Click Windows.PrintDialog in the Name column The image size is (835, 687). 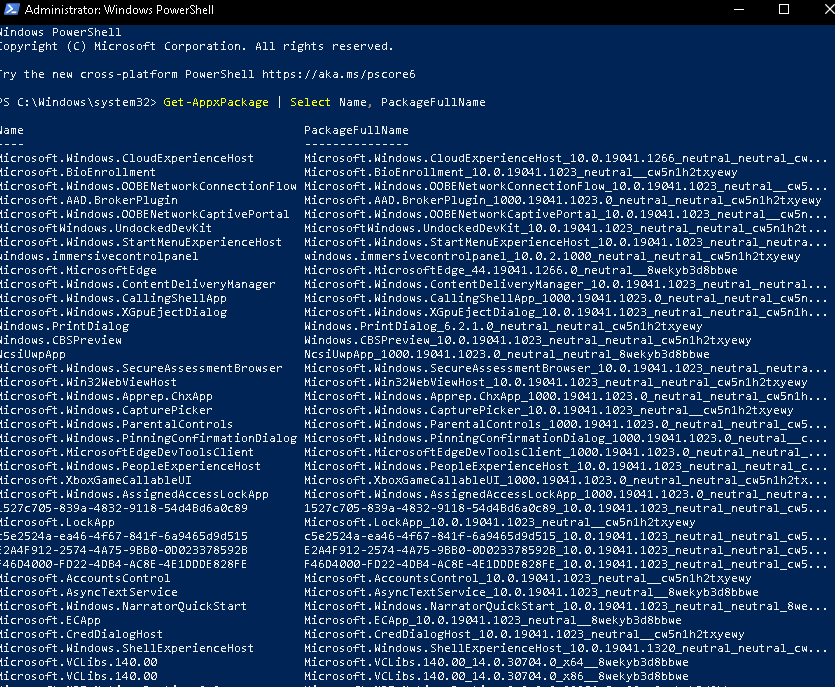coord(64,326)
